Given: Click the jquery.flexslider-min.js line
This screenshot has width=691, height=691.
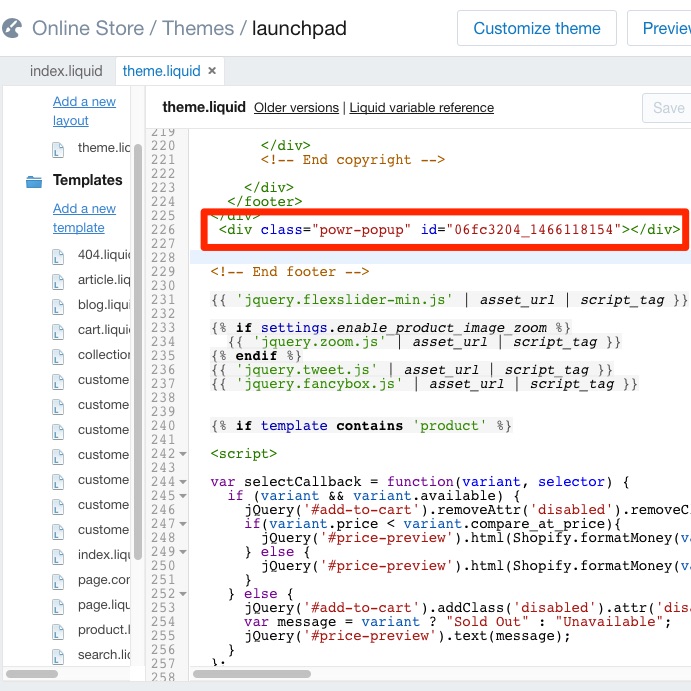Looking at the screenshot, I should 449,300.
